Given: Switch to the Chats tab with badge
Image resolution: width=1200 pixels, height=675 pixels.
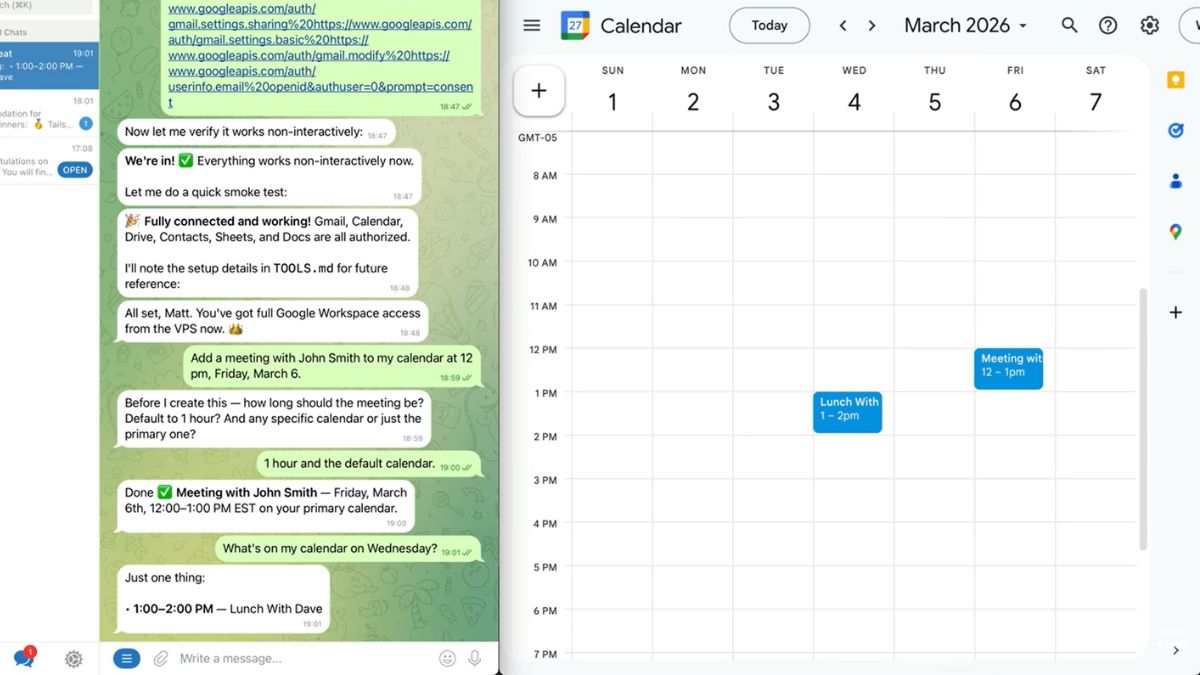Looking at the screenshot, I should [x=23, y=657].
